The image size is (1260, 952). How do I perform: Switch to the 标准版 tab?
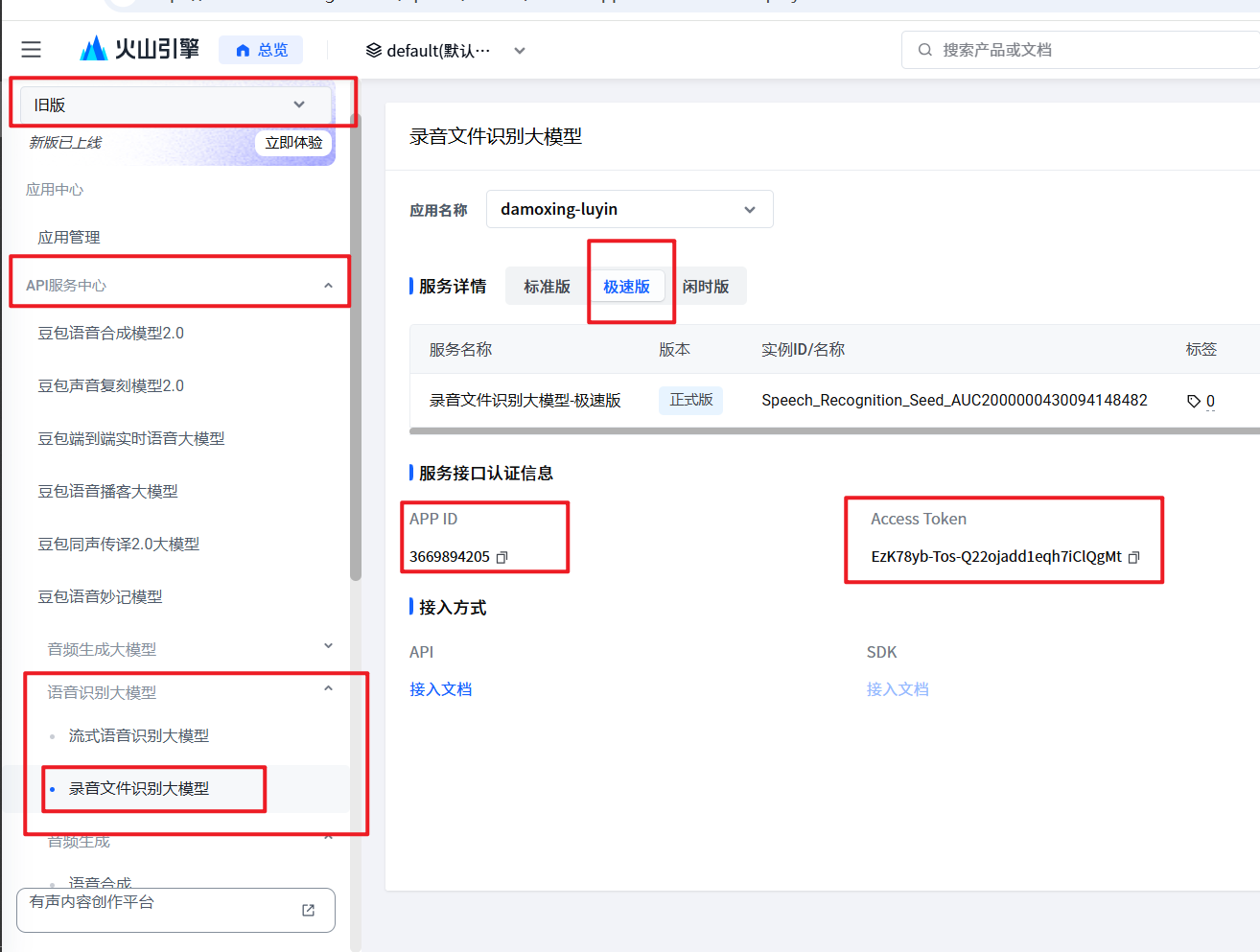point(547,287)
